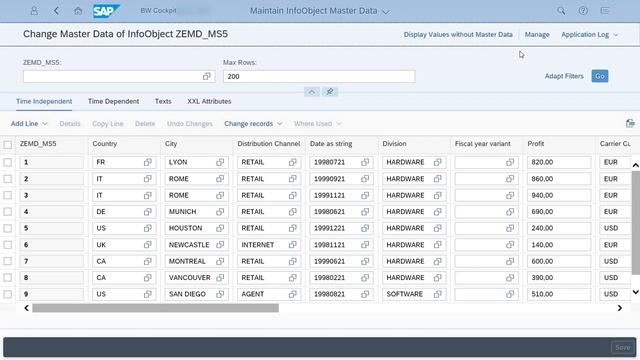Click the SAP logo
640x360 pixels.
click(x=106, y=11)
